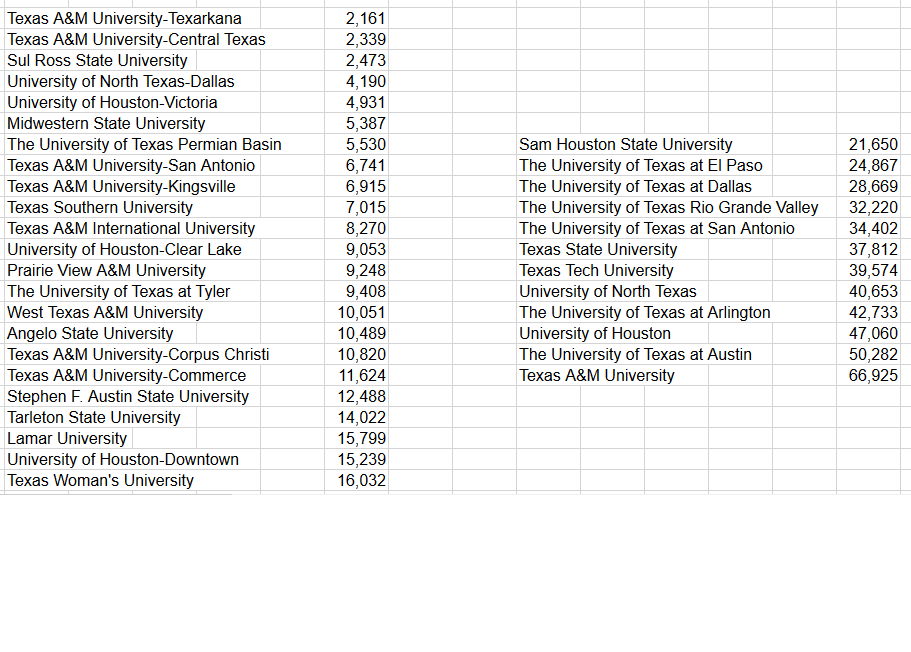Click the cell containing 47,060
This screenshot has height=652, width=911.
[x=872, y=334]
